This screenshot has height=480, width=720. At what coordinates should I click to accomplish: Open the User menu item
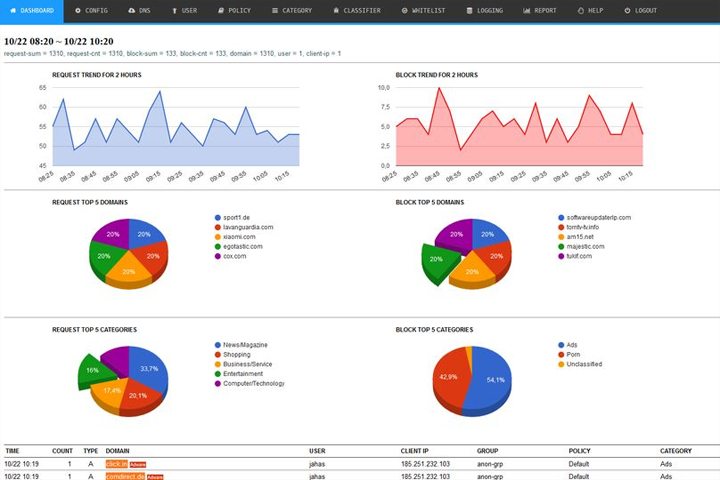point(184,11)
